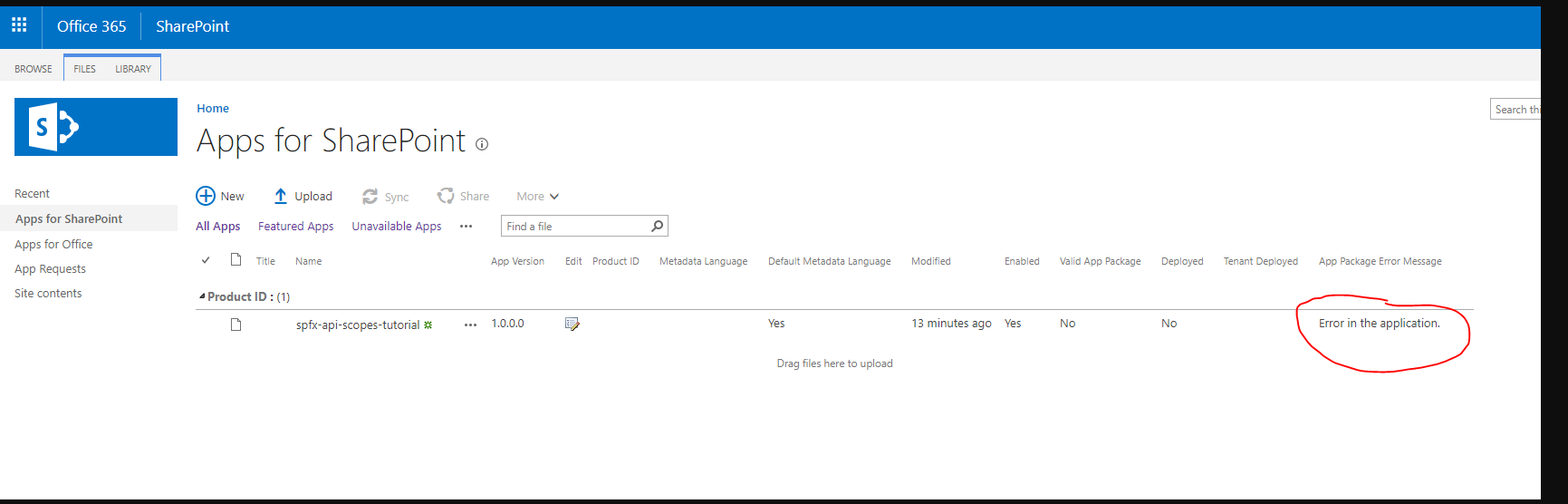Click the New plus icon
The image size is (1568, 504).
(x=206, y=196)
